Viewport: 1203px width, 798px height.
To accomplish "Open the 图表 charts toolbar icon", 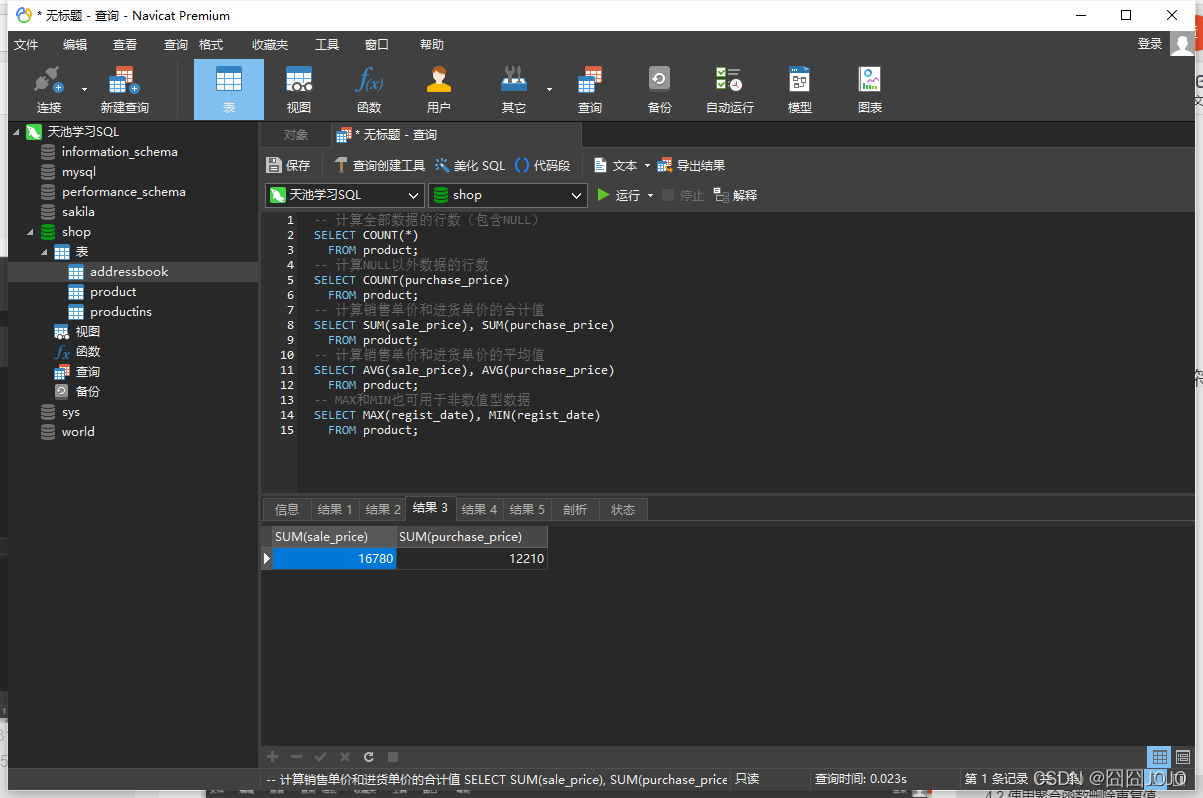I will coord(870,90).
